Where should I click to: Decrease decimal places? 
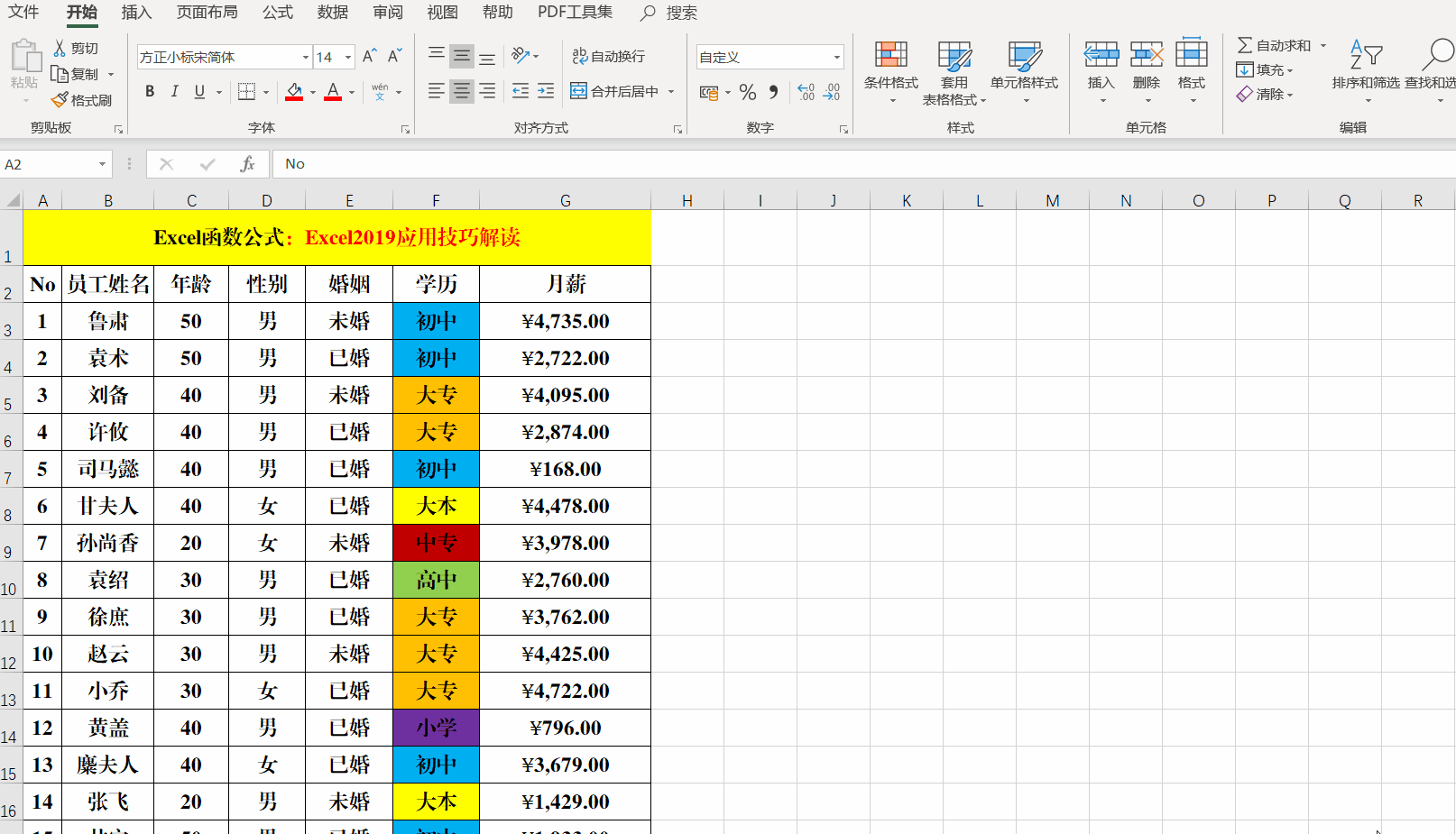coord(832,92)
